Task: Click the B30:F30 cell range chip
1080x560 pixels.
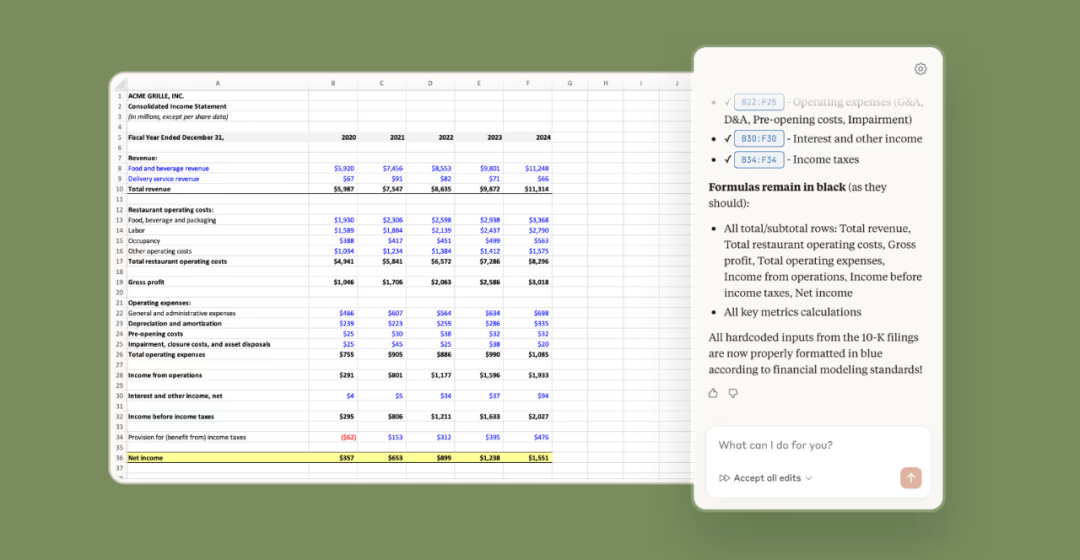Action: [x=758, y=139]
